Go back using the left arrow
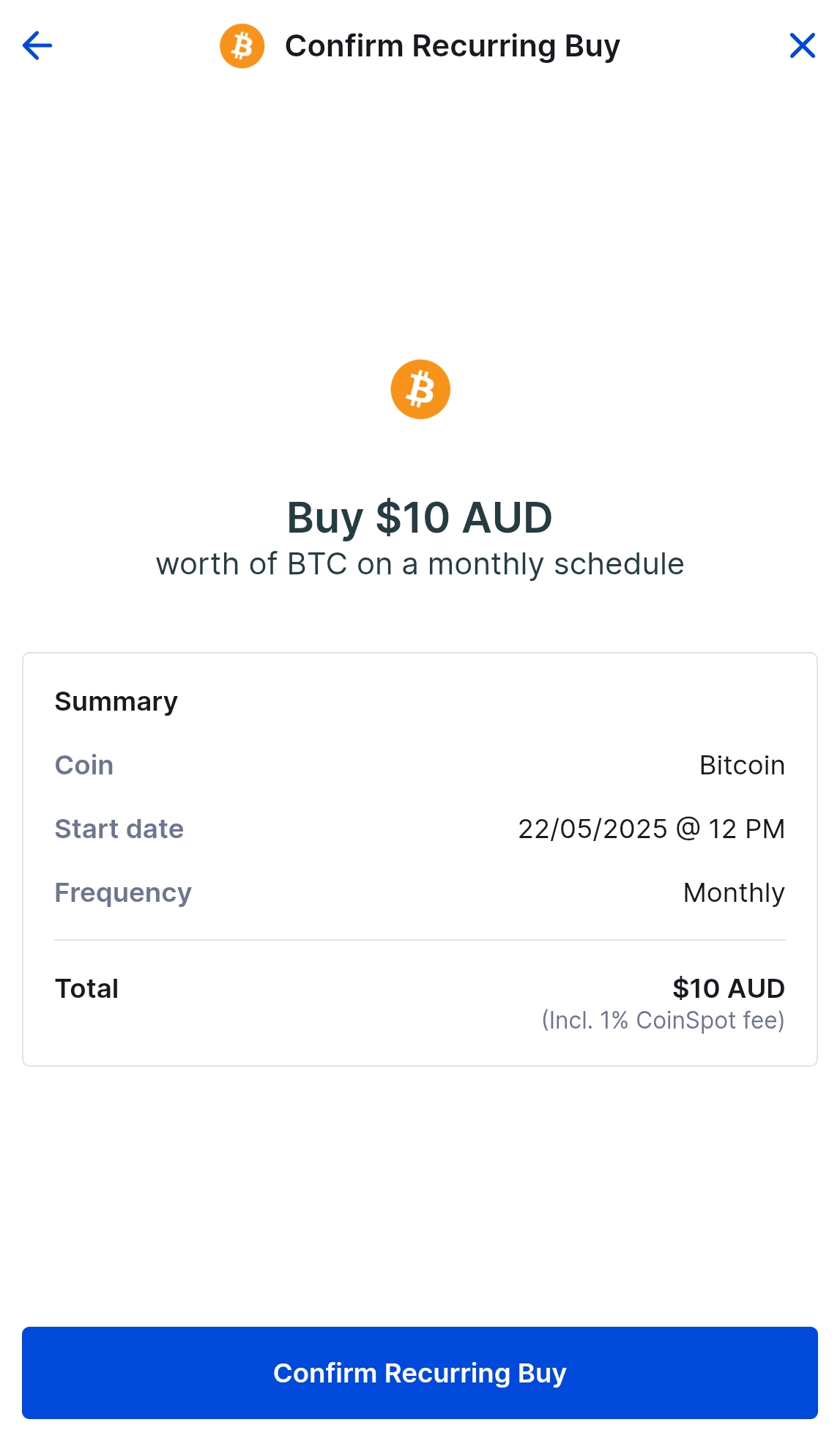Viewport: 840px width, 1444px height. 37,46
